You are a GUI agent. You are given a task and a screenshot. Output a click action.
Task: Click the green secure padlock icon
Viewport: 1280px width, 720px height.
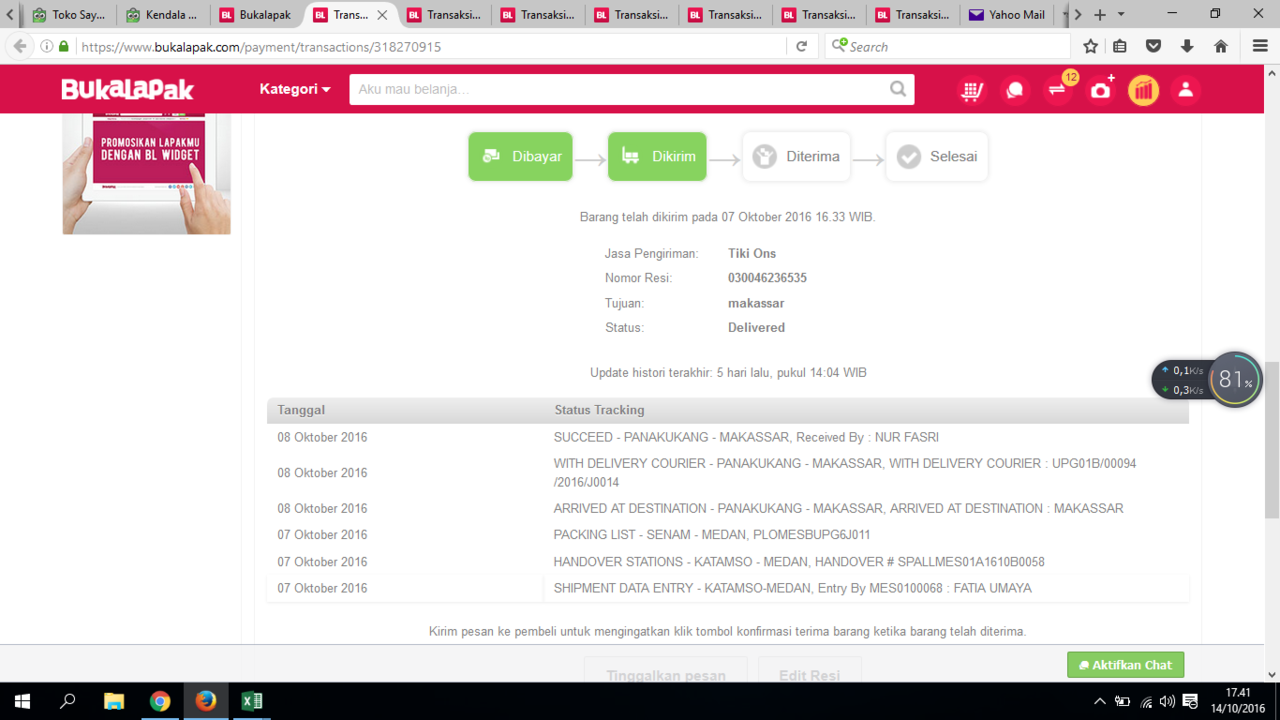tap(64, 46)
